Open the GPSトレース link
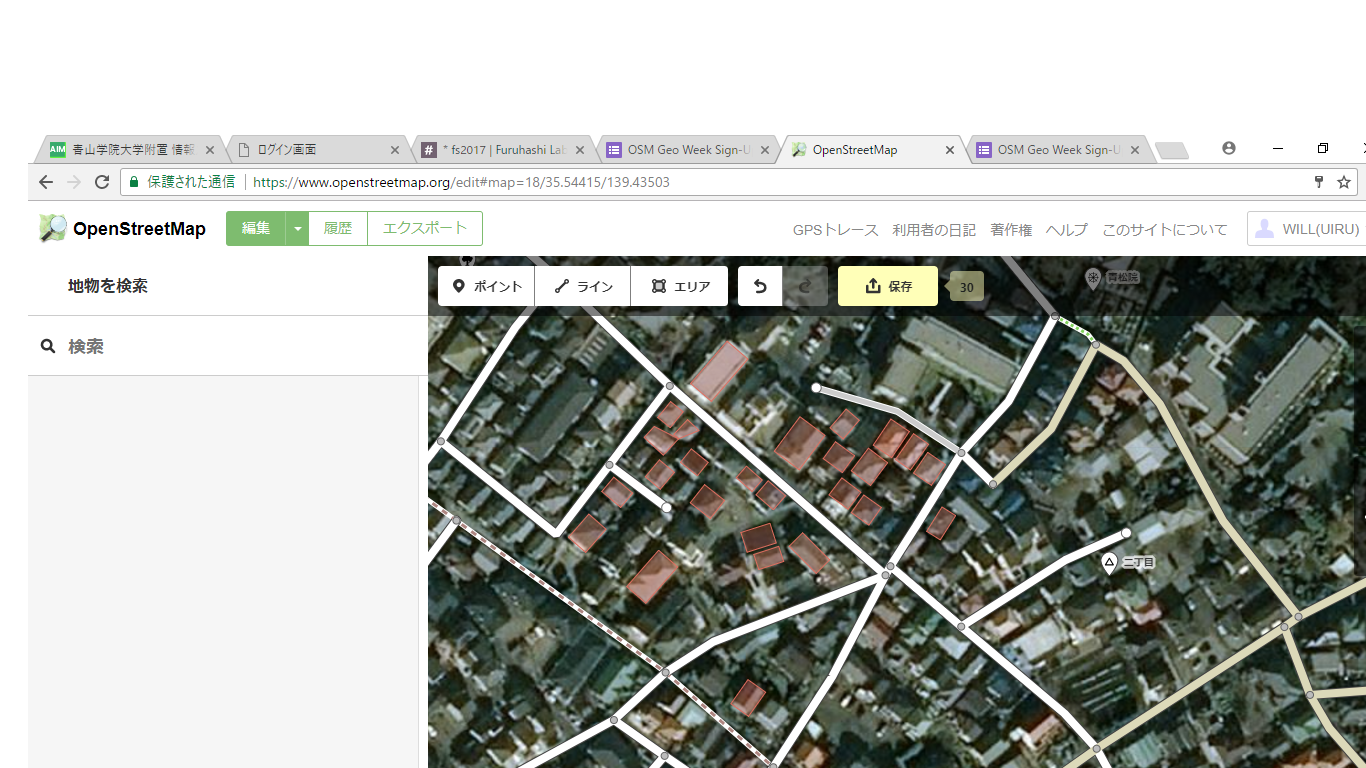This screenshot has width=1366, height=768. tap(836, 229)
